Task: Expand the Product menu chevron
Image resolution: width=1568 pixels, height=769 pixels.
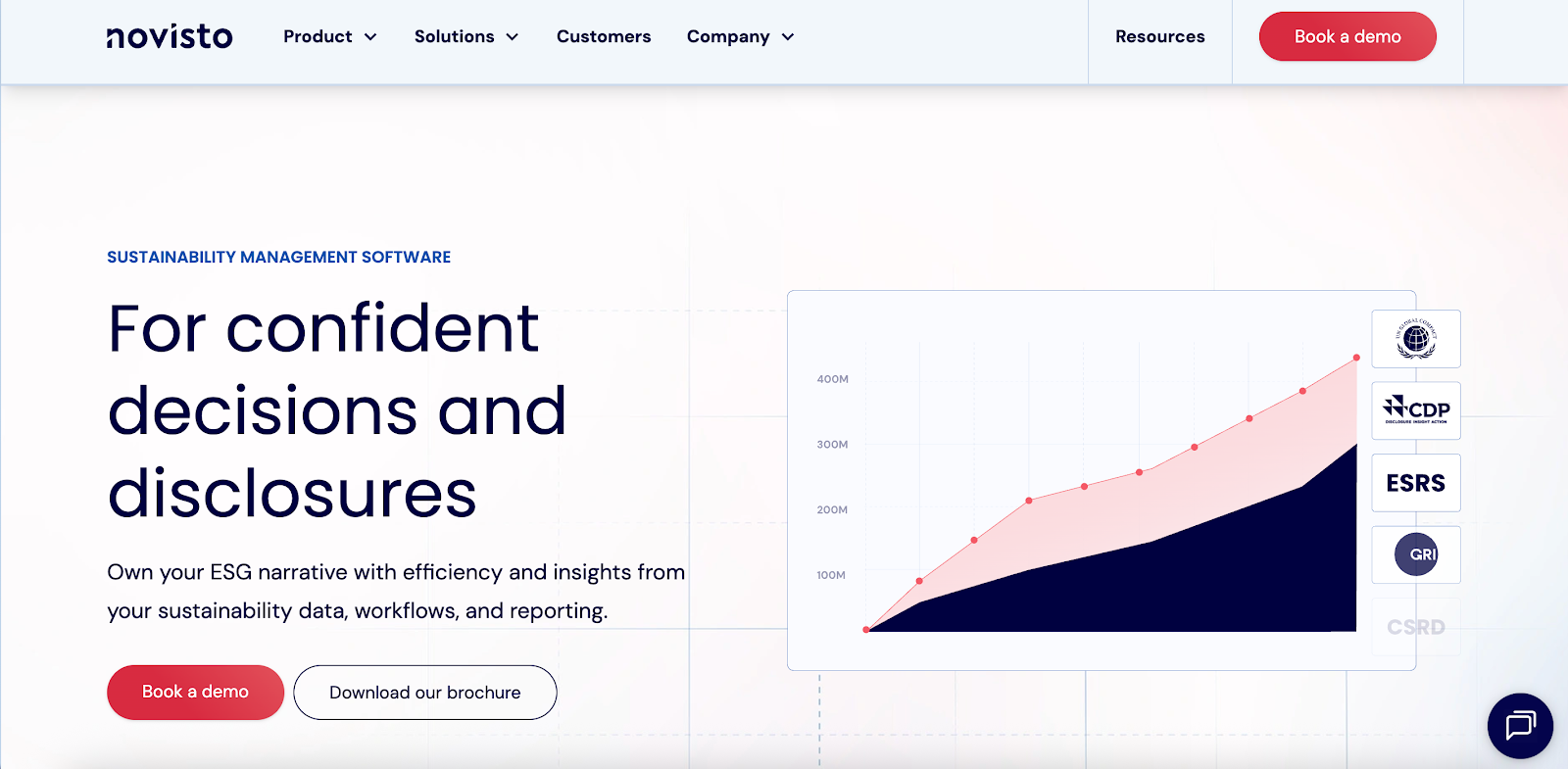Action: coord(370,37)
